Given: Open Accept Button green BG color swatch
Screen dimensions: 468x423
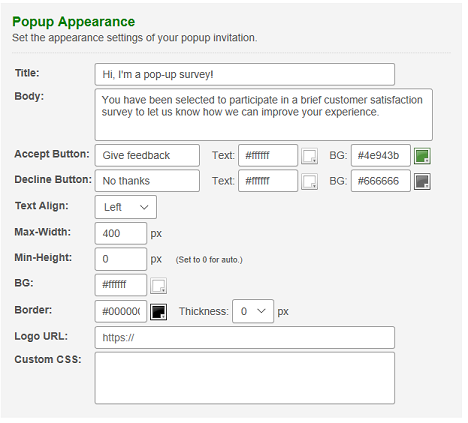Looking at the screenshot, I should (x=422, y=156).
